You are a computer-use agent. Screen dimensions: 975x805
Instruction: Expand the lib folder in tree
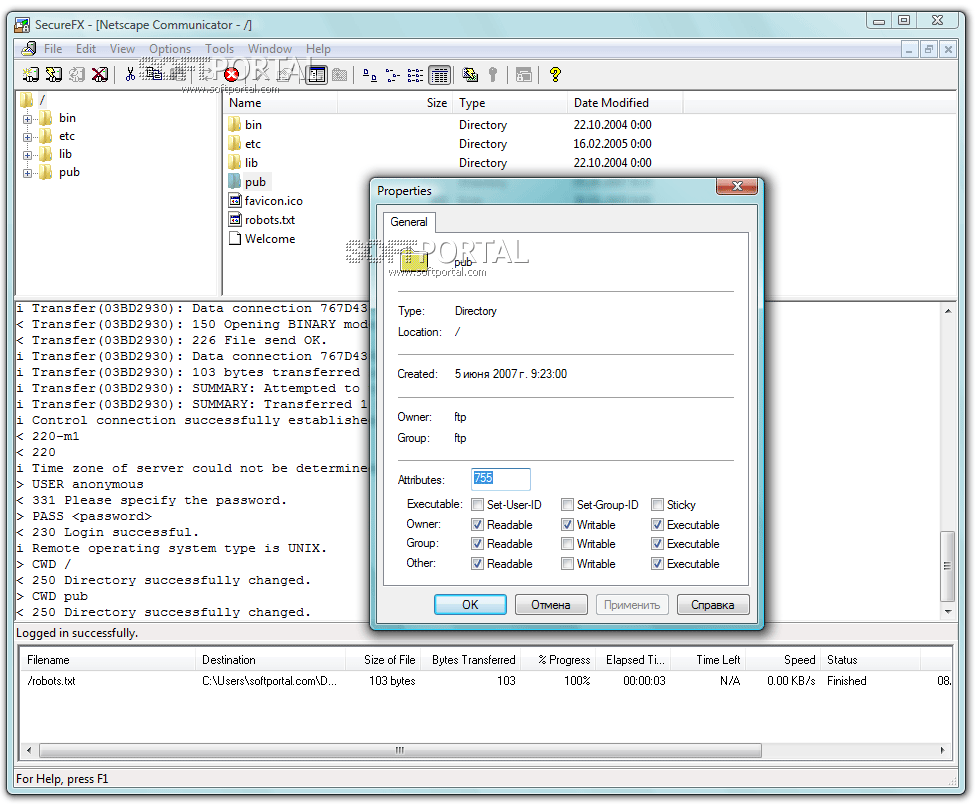pyautogui.click(x=27, y=155)
